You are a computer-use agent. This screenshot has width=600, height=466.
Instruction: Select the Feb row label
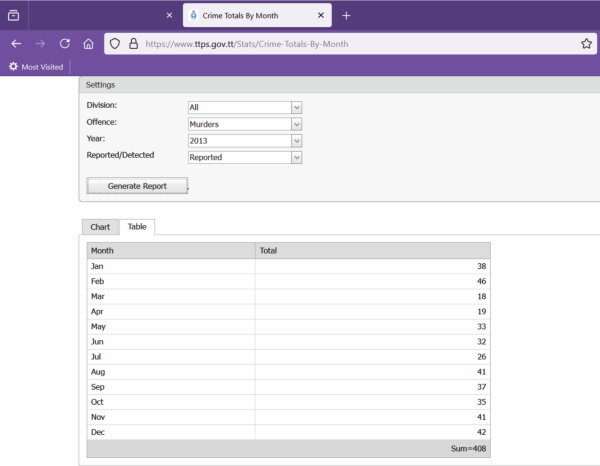[98, 281]
